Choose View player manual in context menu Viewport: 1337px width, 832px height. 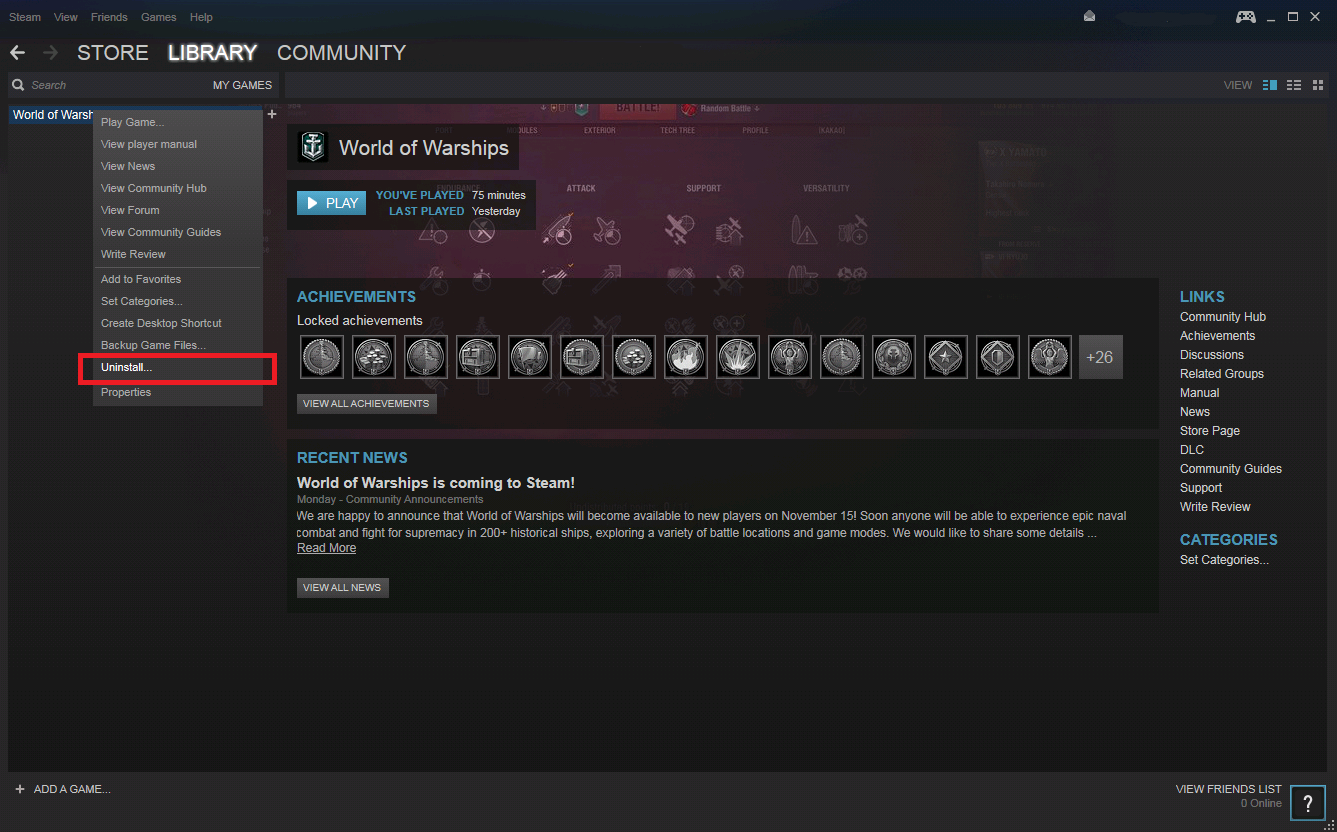178,144
